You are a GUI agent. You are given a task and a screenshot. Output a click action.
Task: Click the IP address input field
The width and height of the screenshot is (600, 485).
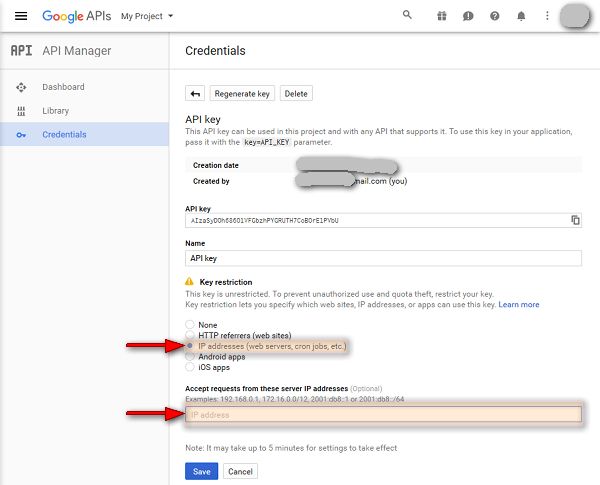(x=383, y=415)
